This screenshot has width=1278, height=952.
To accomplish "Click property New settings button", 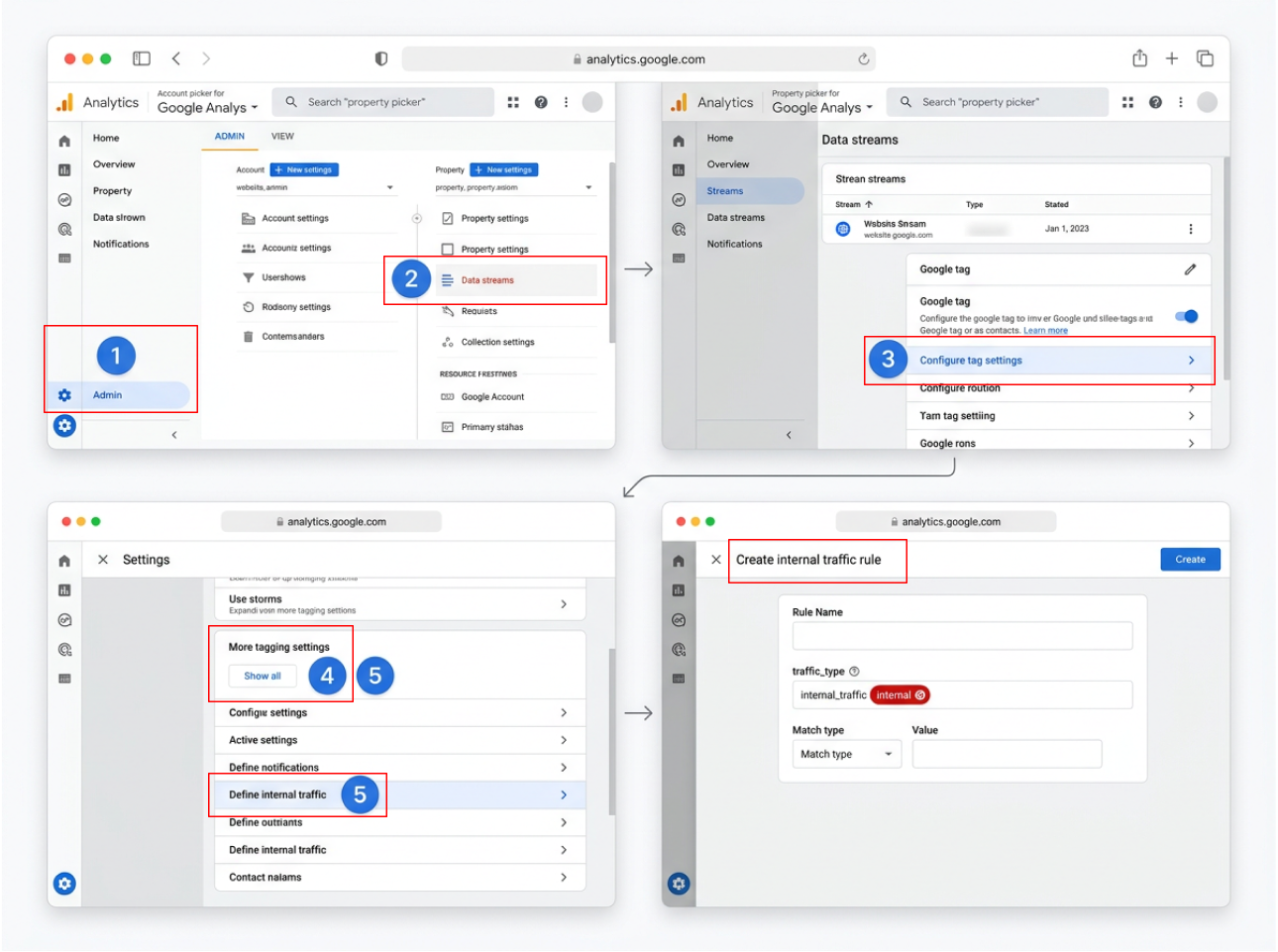I will pyautogui.click(x=504, y=169).
